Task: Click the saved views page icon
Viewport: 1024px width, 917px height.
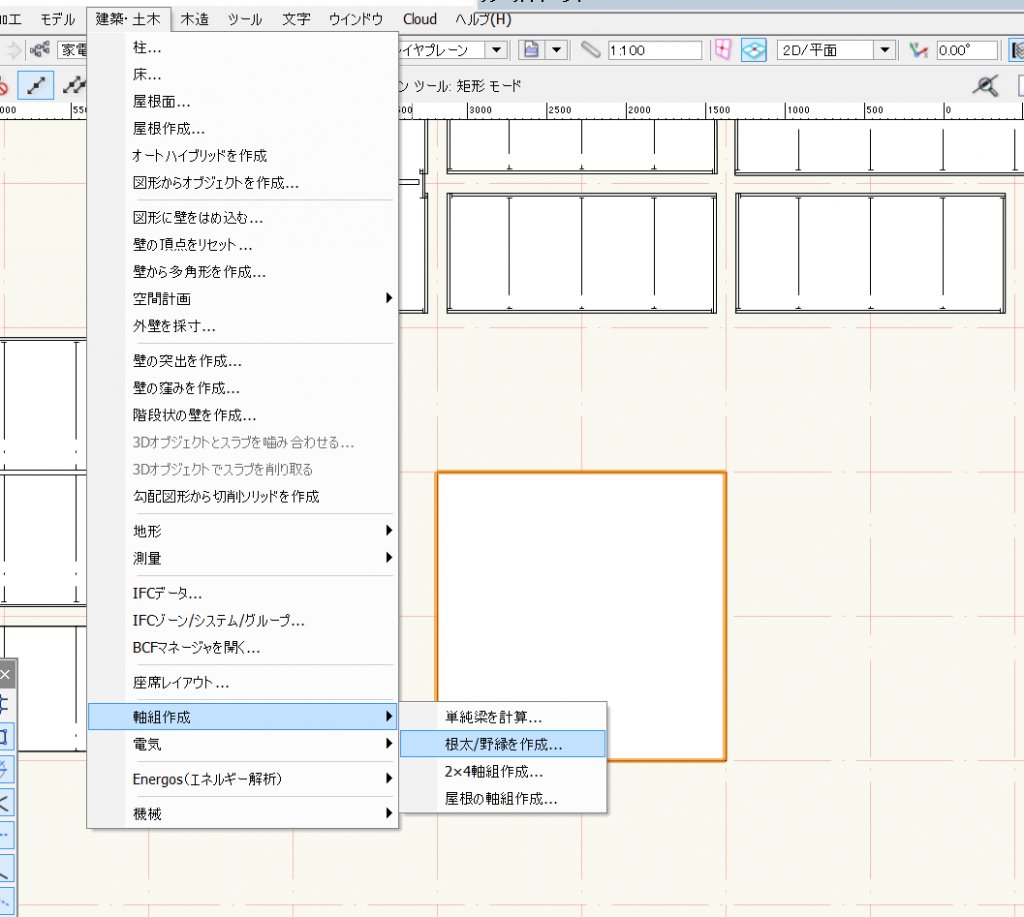Action: [x=532, y=50]
